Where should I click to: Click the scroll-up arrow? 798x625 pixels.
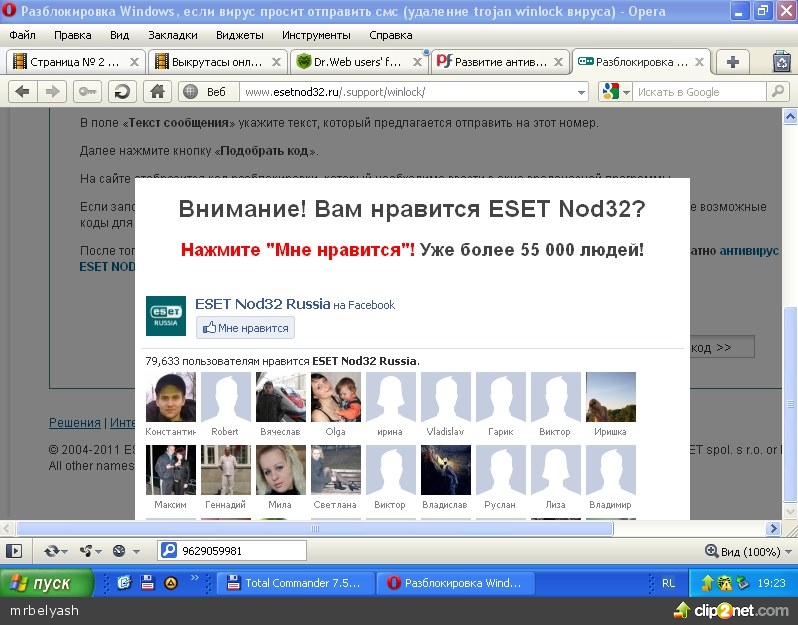coord(790,117)
